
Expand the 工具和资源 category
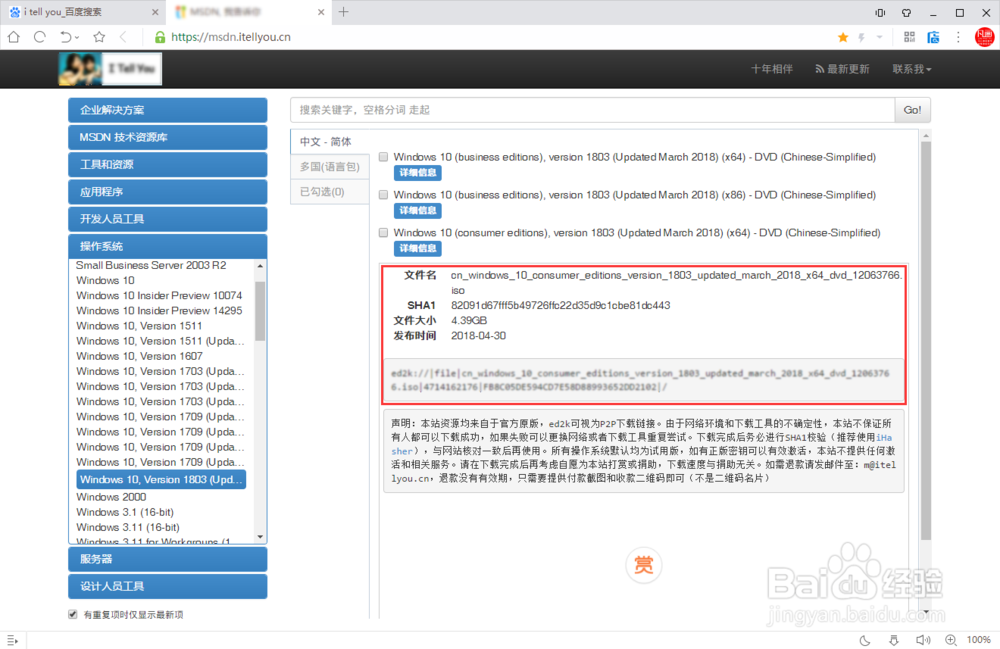tap(168, 164)
